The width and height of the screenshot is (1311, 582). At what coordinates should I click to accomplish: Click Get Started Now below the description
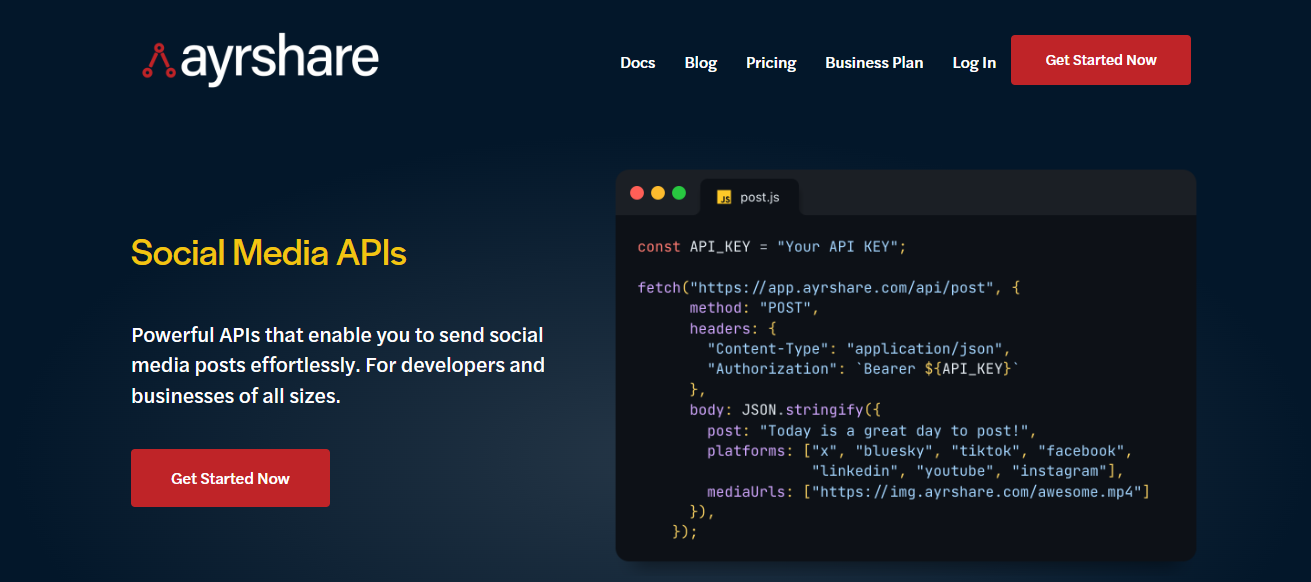coord(230,478)
